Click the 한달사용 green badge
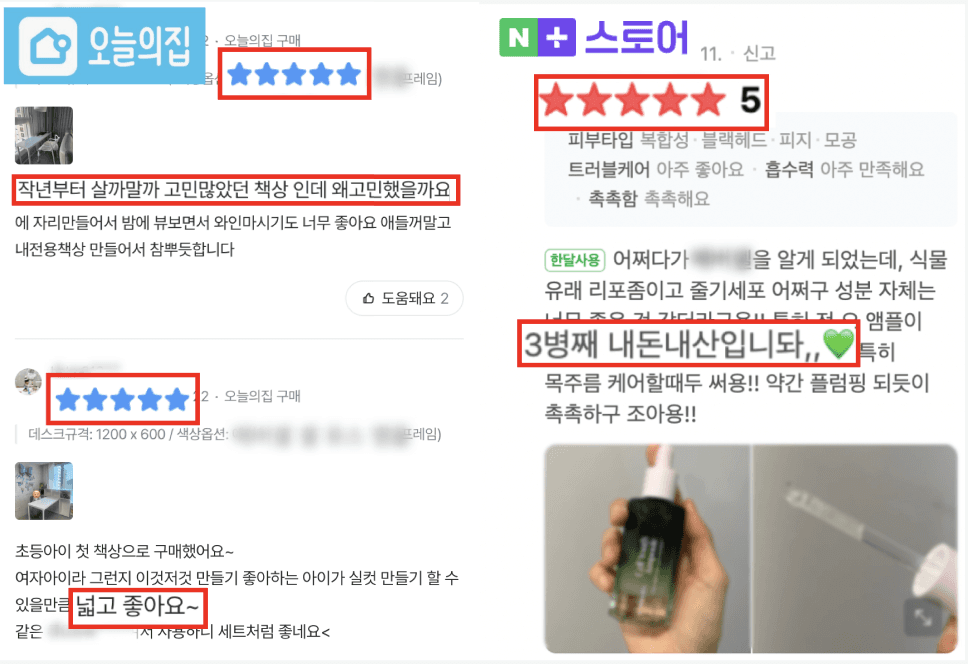The image size is (968, 664). pos(575,260)
